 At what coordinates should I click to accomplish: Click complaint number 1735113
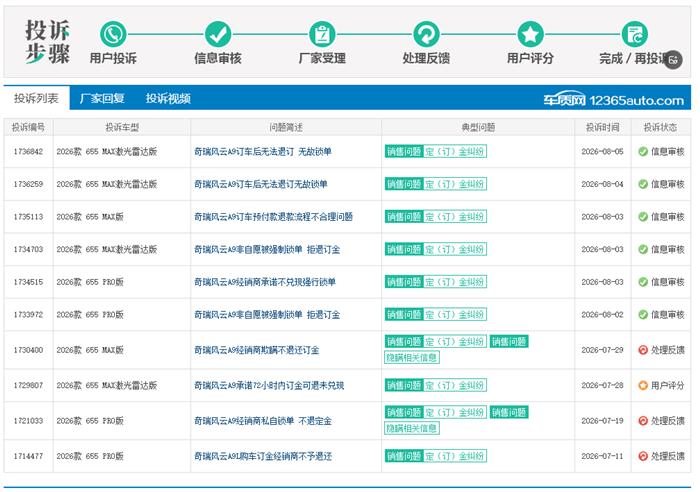tap(29, 217)
